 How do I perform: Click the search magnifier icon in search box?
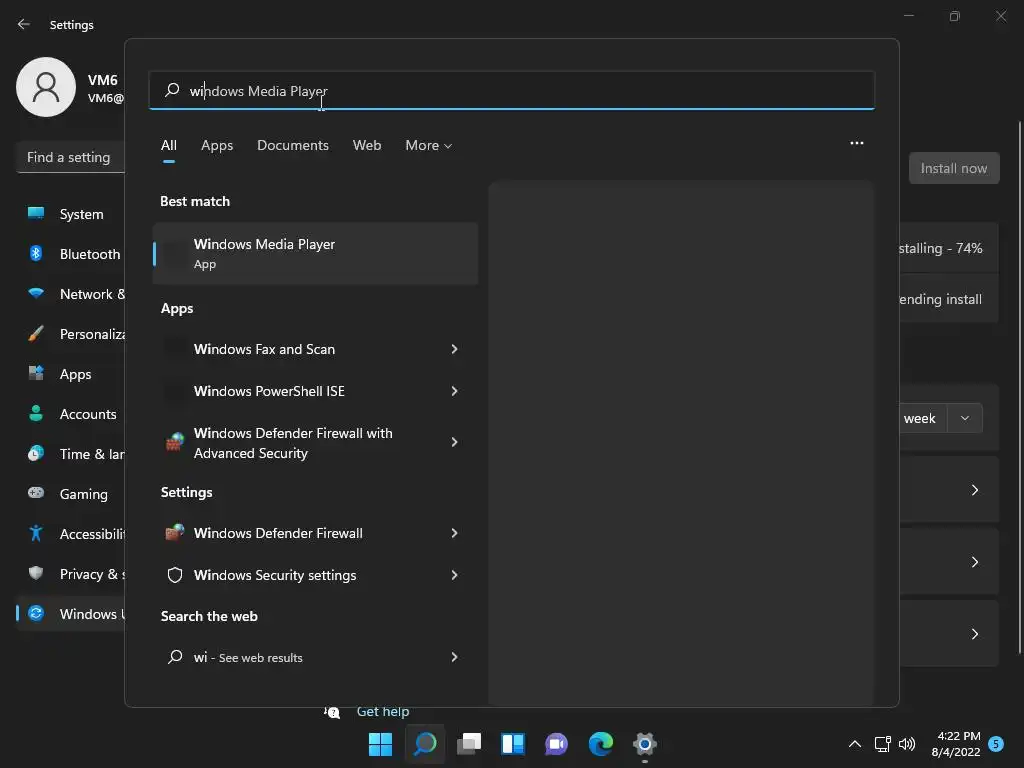coord(172,90)
